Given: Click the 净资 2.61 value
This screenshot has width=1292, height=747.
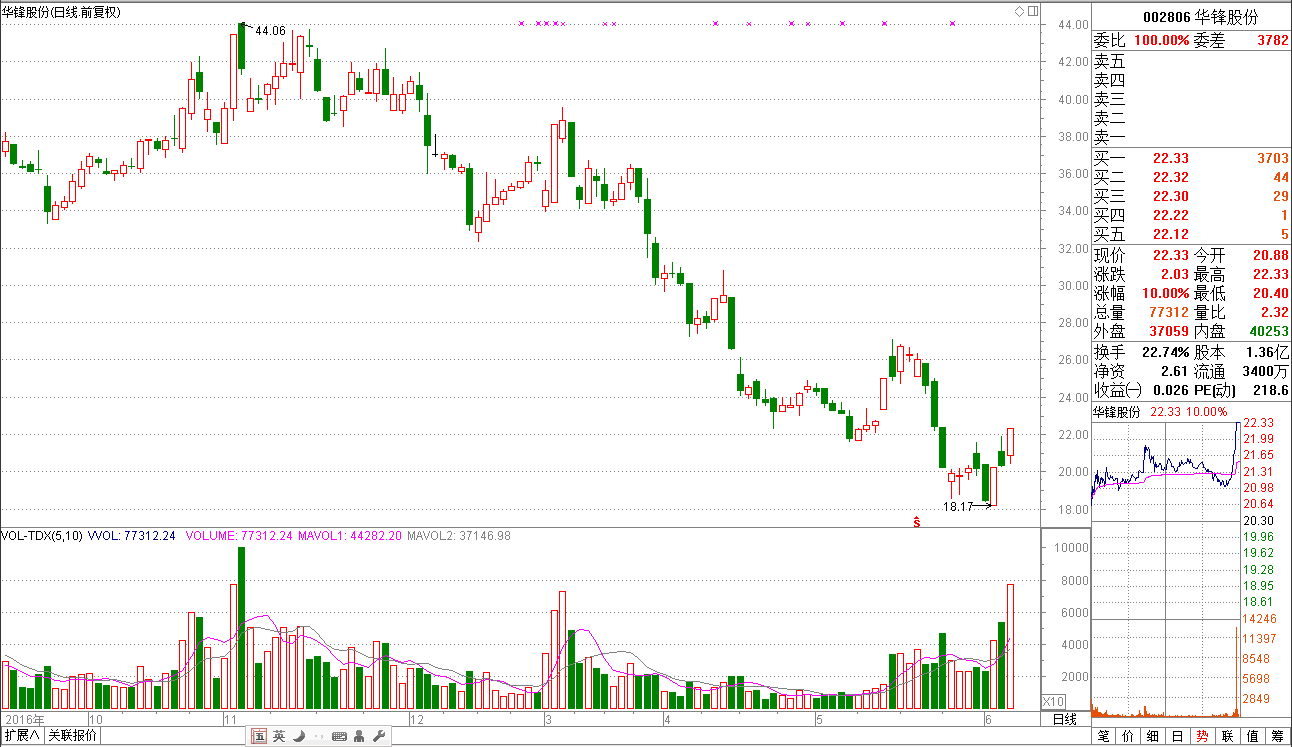Looking at the screenshot, I should coord(1174,372).
